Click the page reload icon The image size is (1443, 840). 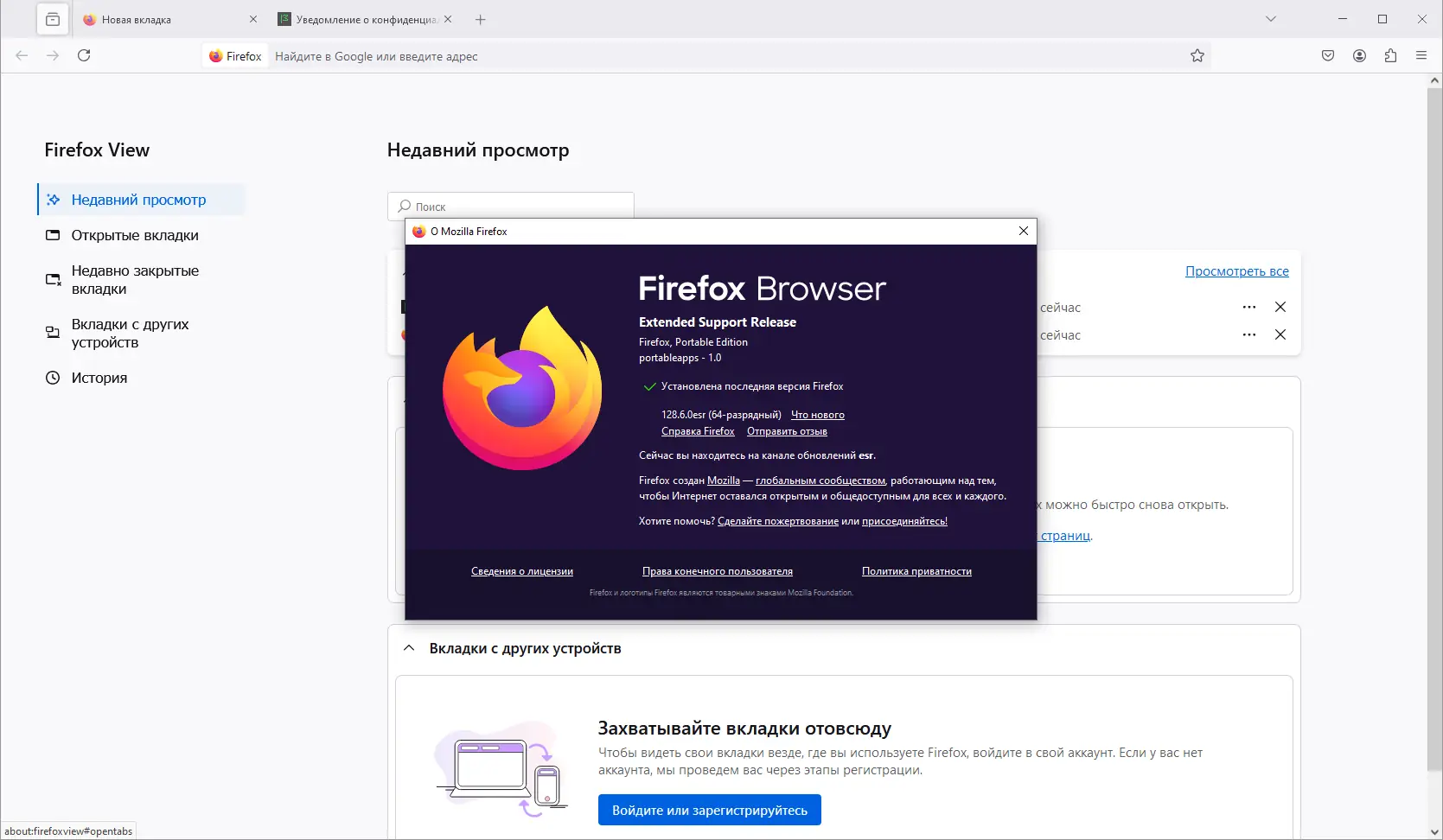(x=85, y=54)
